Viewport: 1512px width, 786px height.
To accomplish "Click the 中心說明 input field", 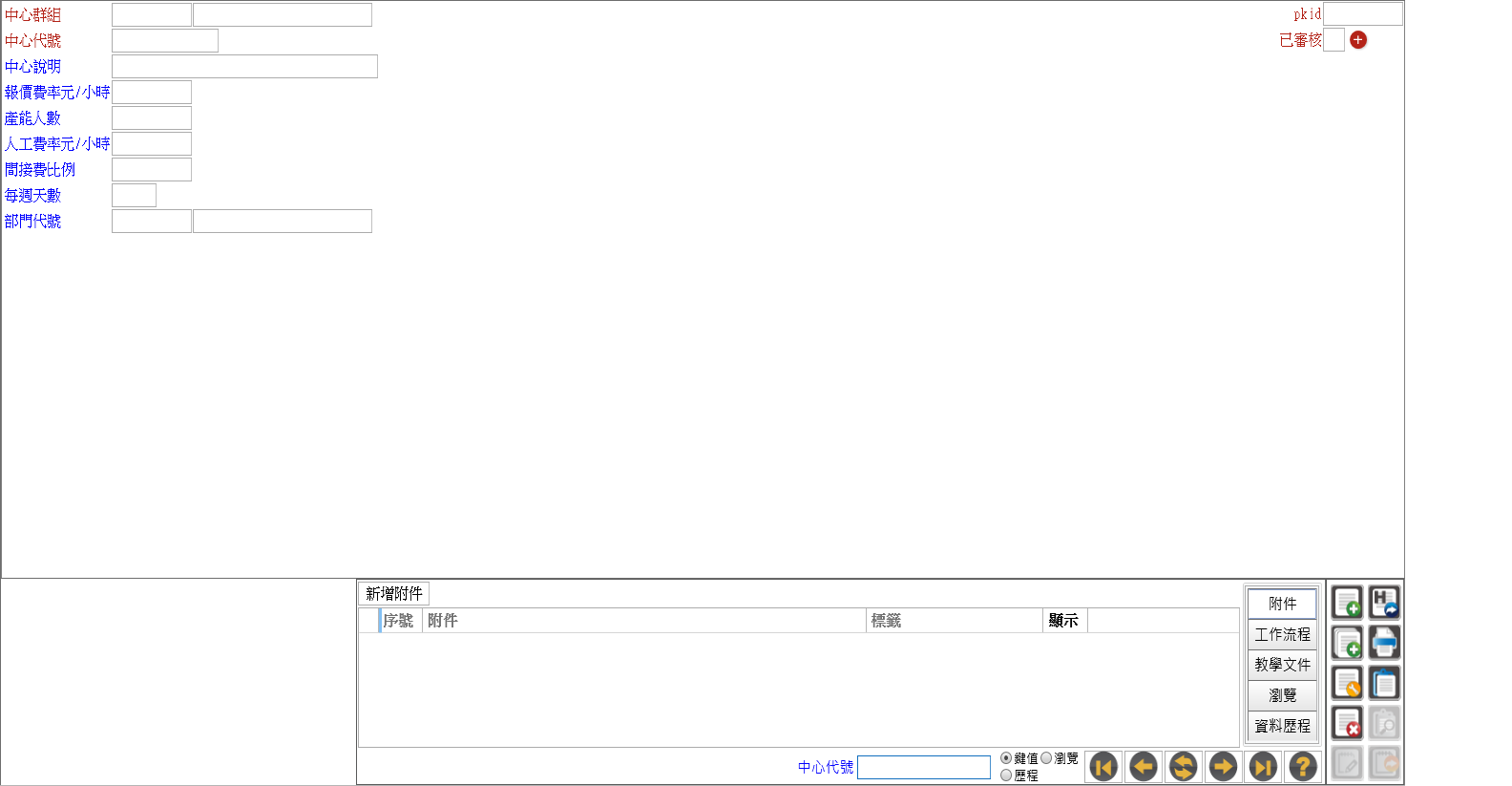I will pyautogui.click(x=244, y=66).
